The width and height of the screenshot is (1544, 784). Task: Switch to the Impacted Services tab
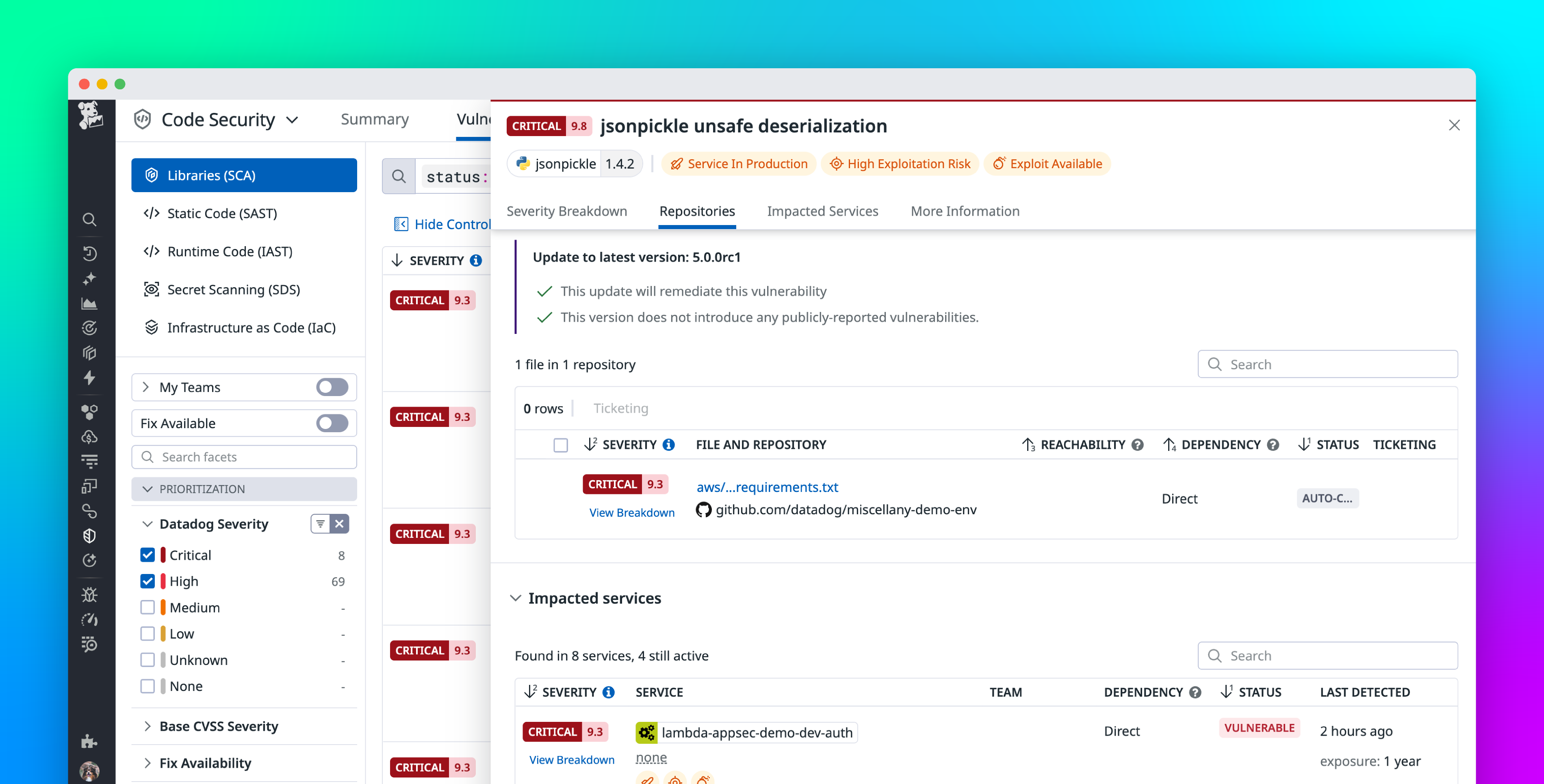pyautogui.click(x=822, y=211)
